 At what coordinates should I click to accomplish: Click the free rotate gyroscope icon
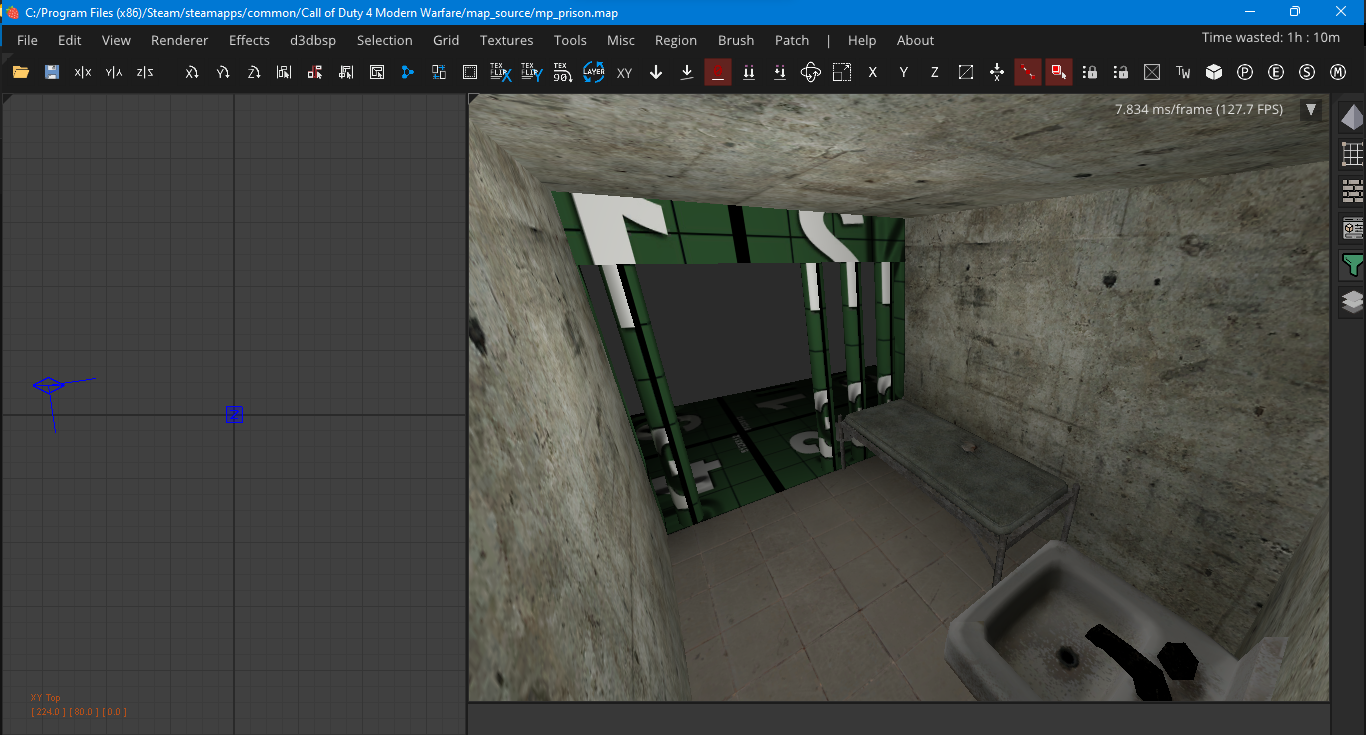[x=811, y=72]
